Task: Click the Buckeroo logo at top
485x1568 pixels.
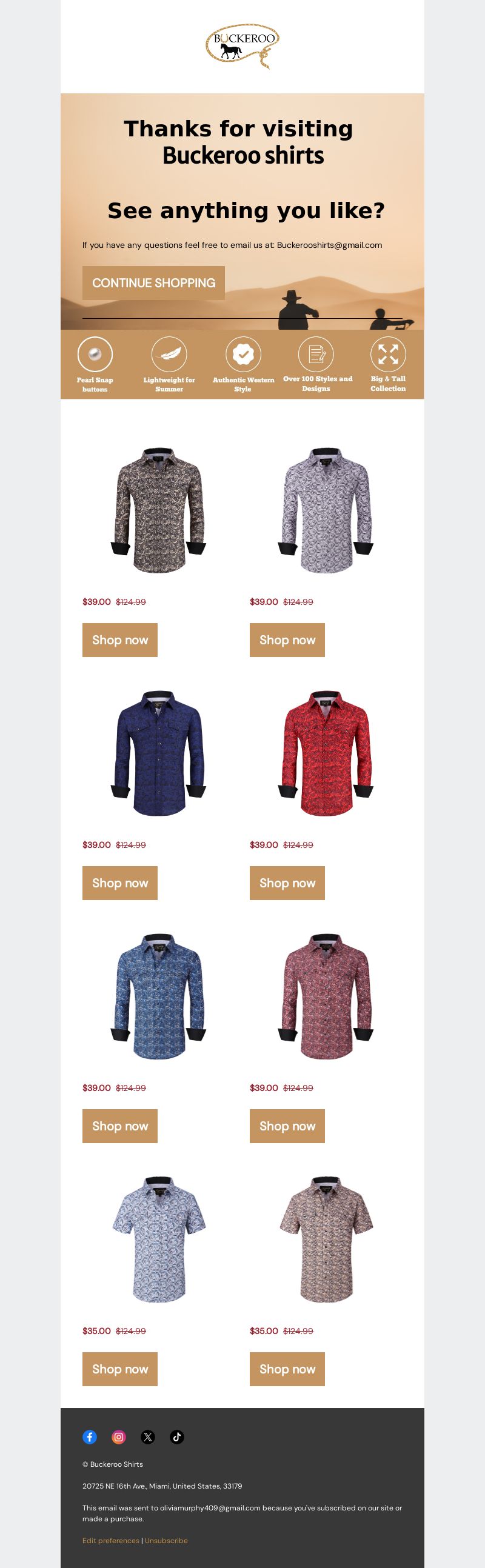Action: (242, 46)
